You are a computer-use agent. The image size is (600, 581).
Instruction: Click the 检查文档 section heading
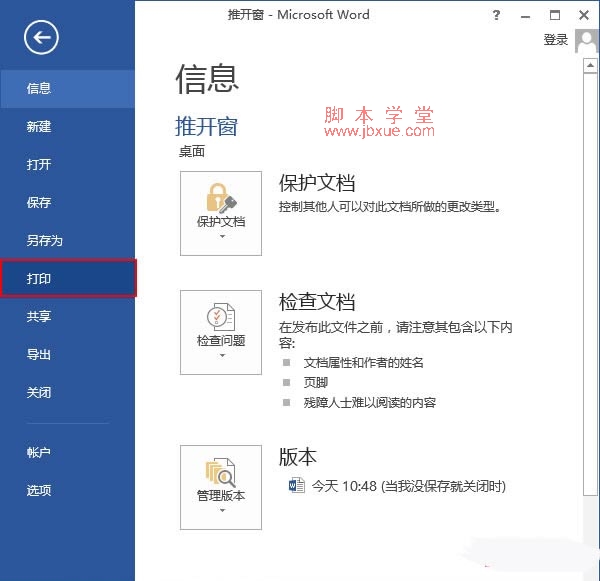point(317,302)
